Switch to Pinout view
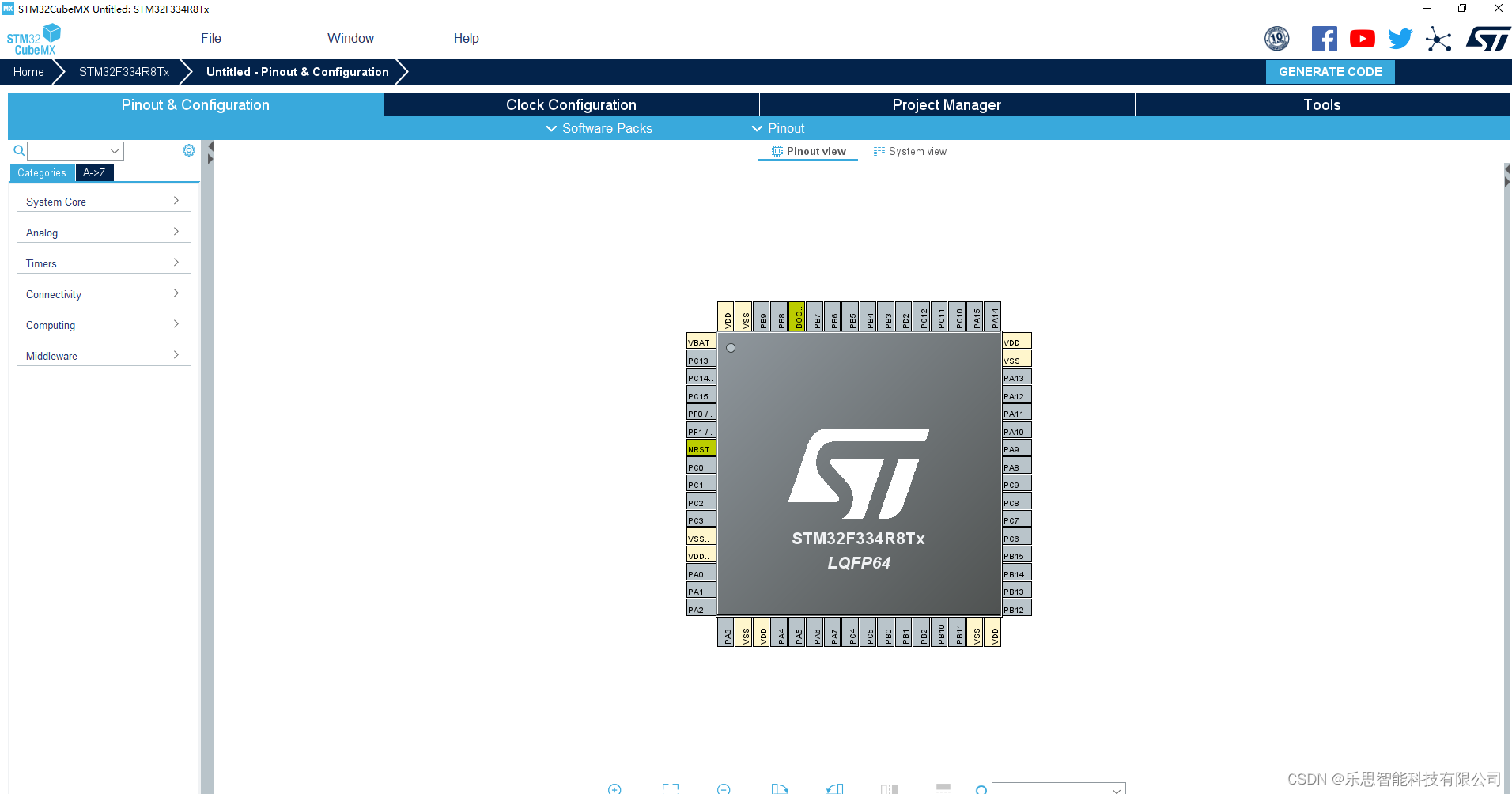This screenshot has width=1512, height=794. (807, 151)
